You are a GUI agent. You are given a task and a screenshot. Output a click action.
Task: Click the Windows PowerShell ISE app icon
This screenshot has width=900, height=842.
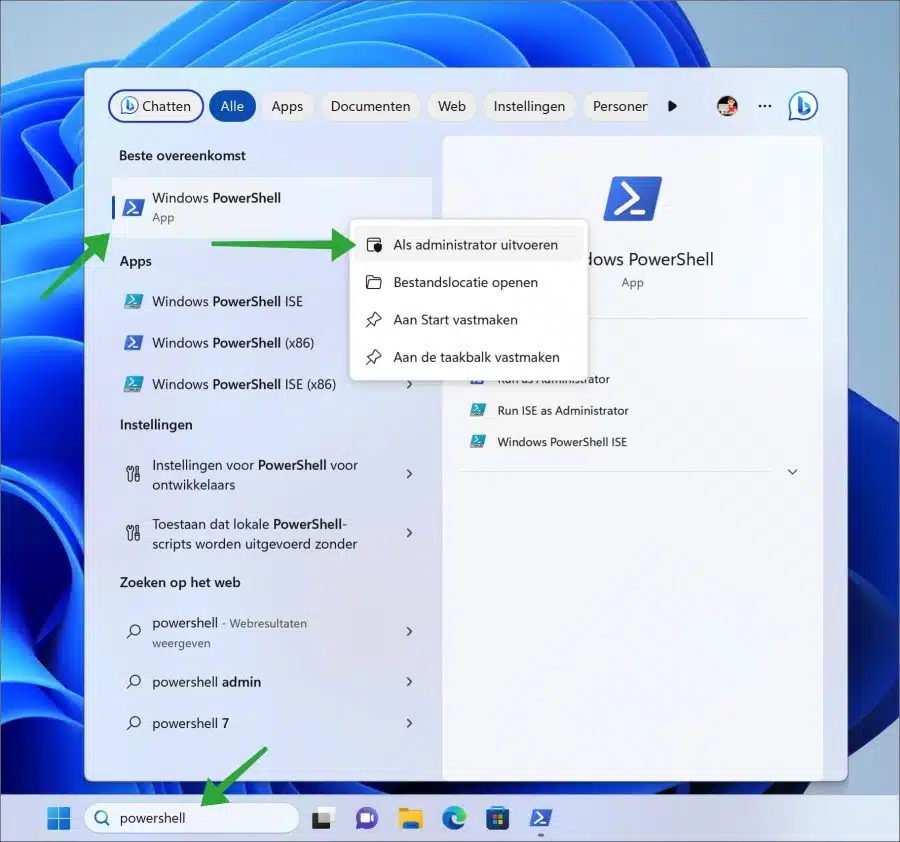coord(134,301)
